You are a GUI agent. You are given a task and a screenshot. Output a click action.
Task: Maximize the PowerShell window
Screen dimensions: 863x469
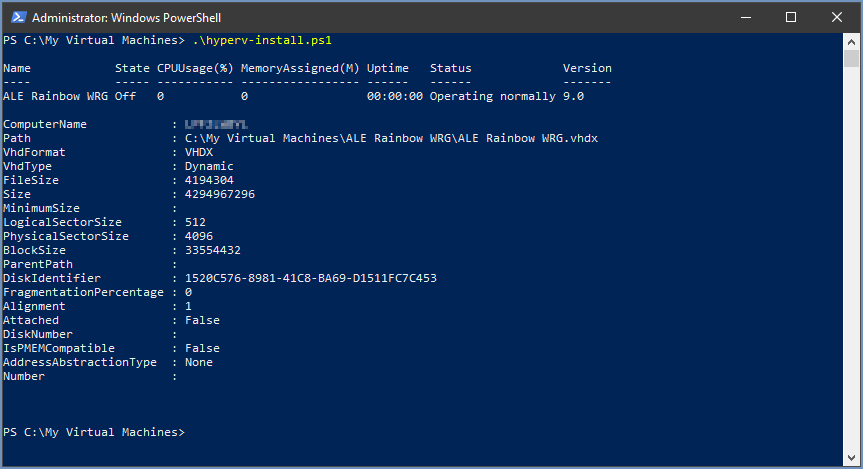pos(791,18)
